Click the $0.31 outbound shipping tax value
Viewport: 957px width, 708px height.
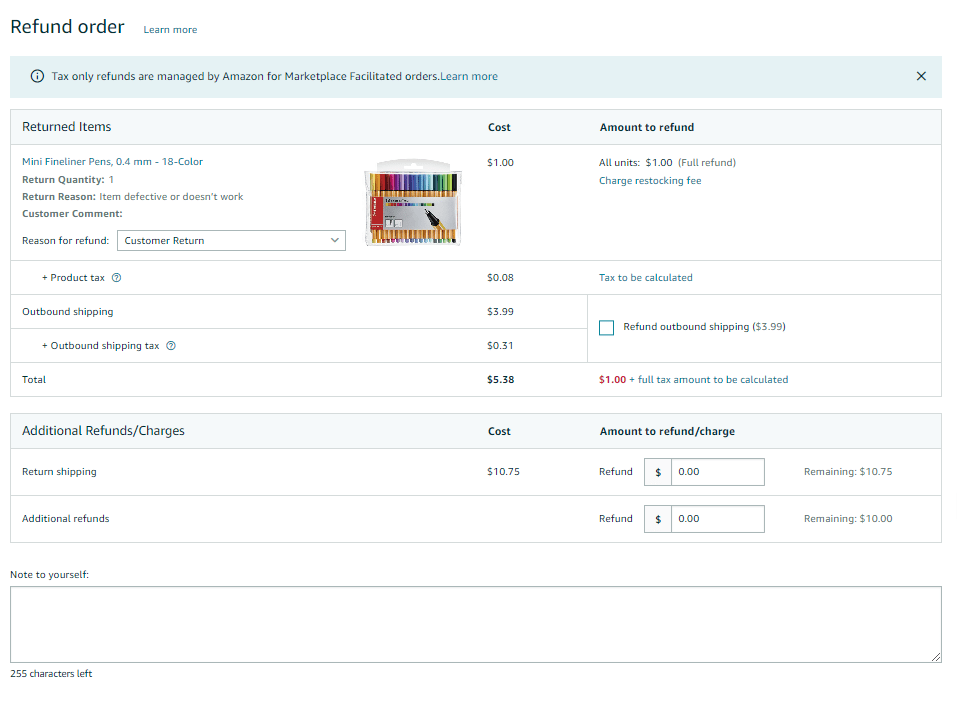pyautogui.click(x=500, y=345)
